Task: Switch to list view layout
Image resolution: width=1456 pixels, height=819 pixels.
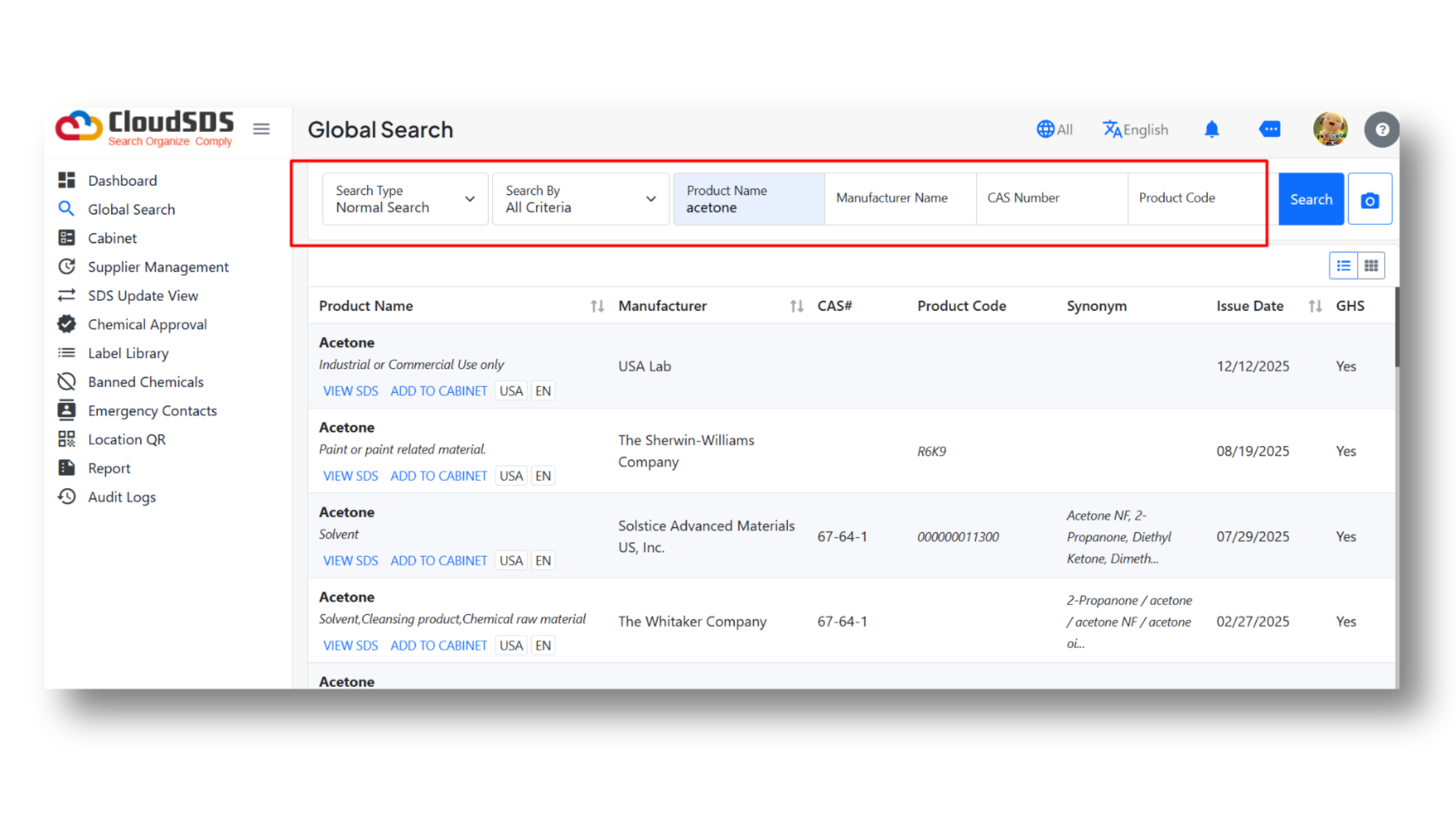Action: pyautogui.click(x=1344, y=265)
